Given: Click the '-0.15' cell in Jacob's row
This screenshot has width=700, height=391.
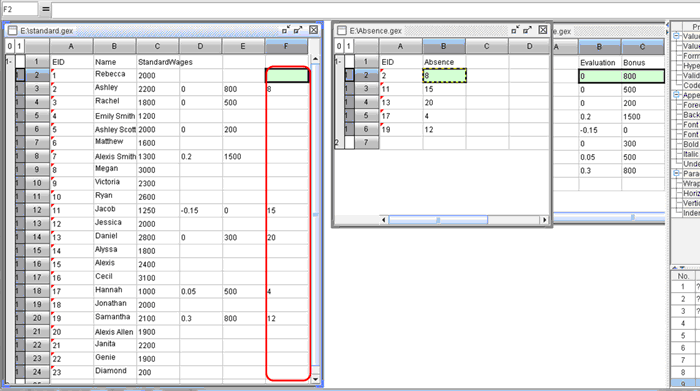Looking at the screenshot, I should coord(200,210).
